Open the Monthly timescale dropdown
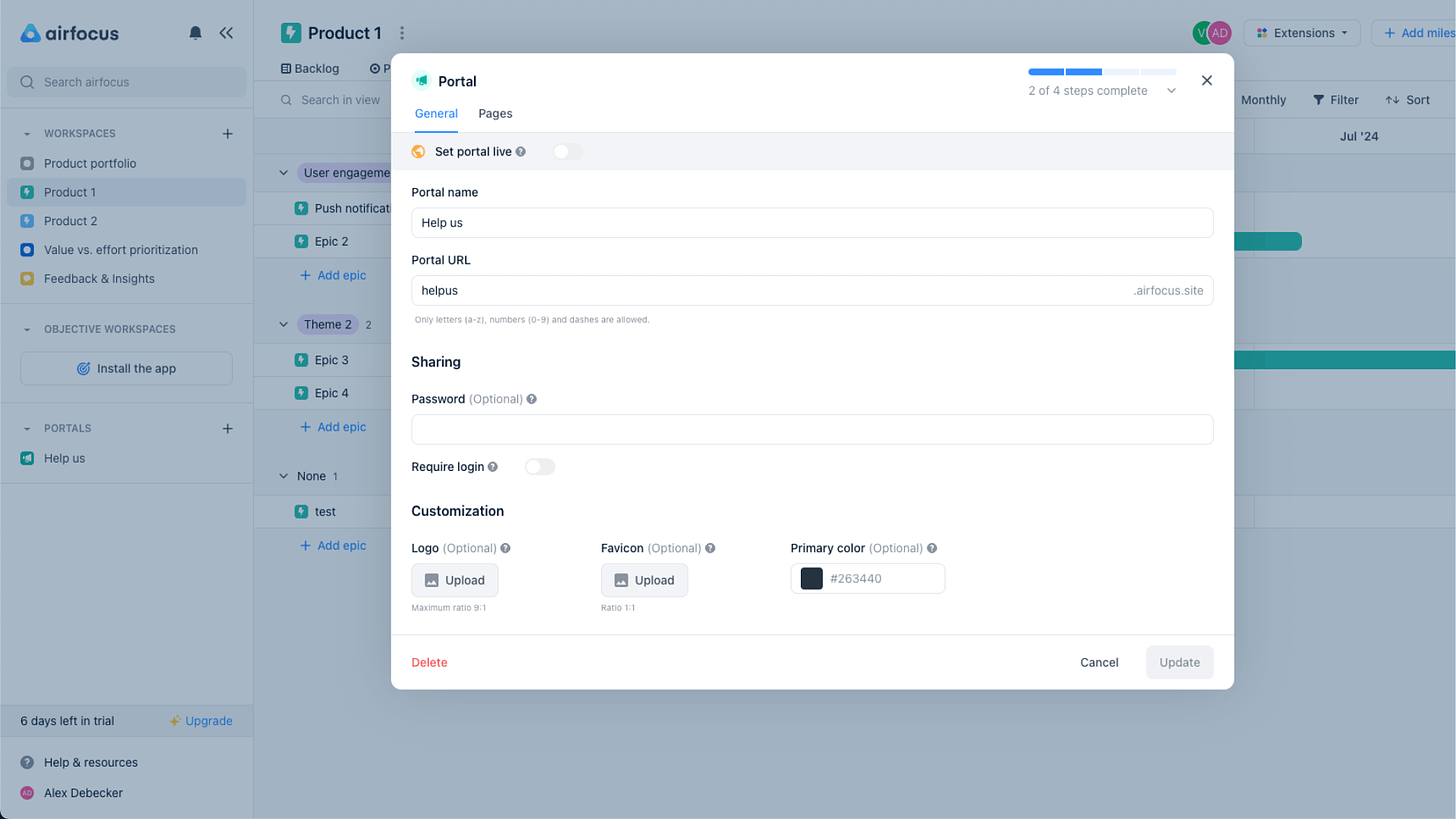 (x=1263, y=100)
